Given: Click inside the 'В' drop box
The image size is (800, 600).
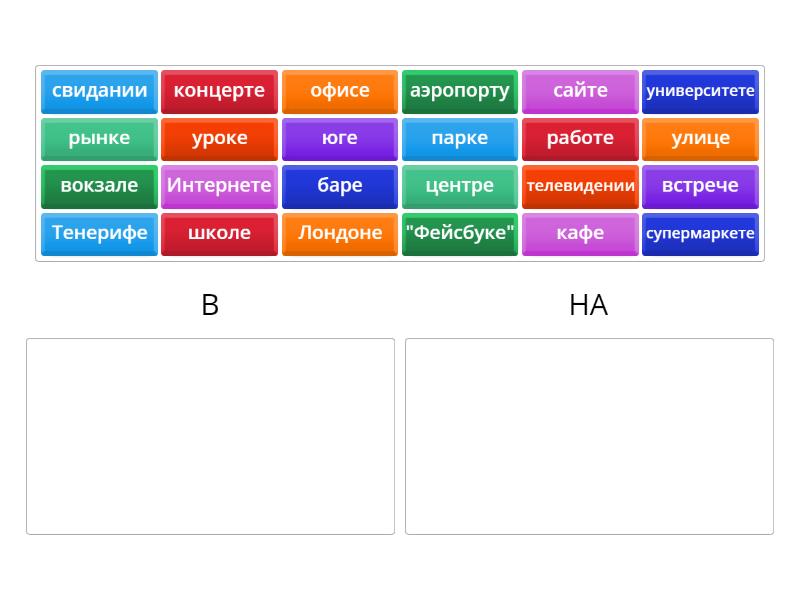Looking at the screenshot, I should 210,436.
